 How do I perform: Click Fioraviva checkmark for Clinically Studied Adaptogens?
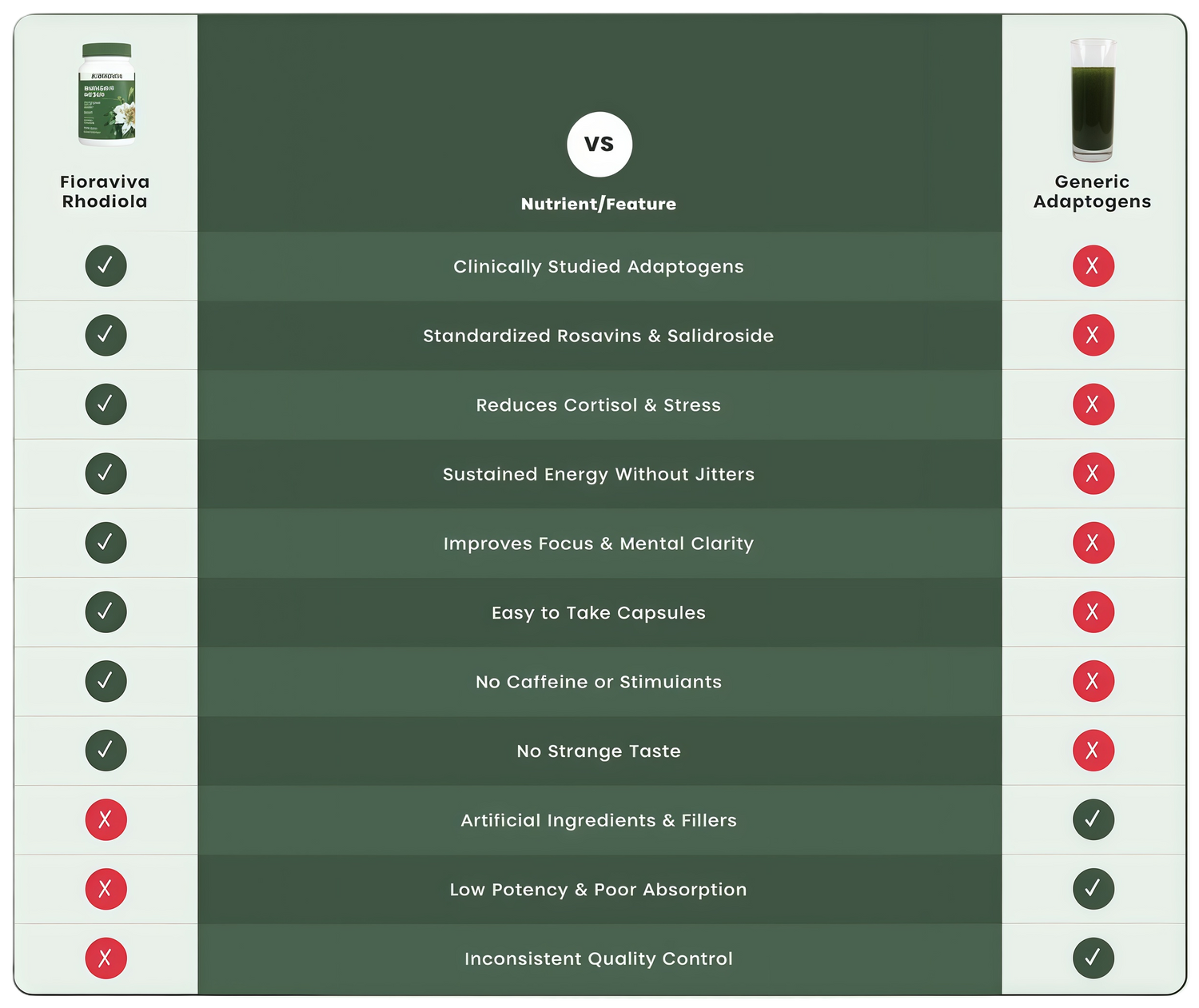point(106,266)
